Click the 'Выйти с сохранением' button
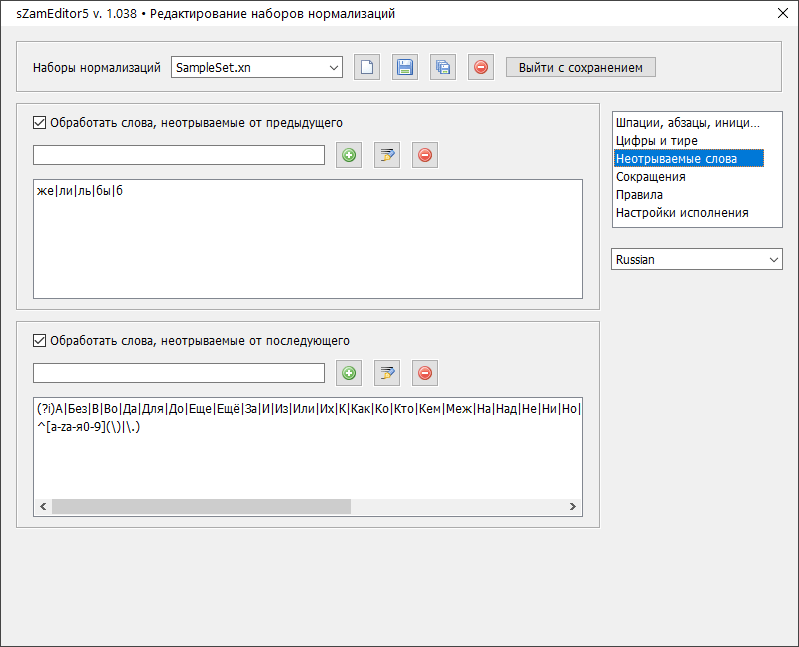The image size is (799, 647). coord(581,68)
